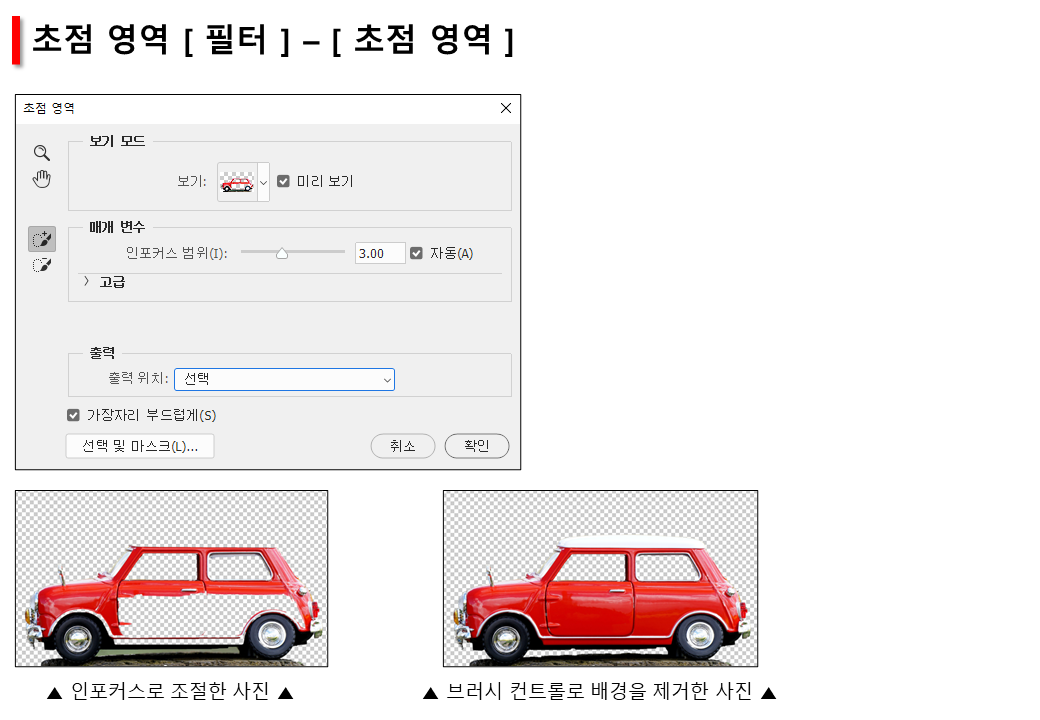Expand the 고급 section

coord(86,282)
